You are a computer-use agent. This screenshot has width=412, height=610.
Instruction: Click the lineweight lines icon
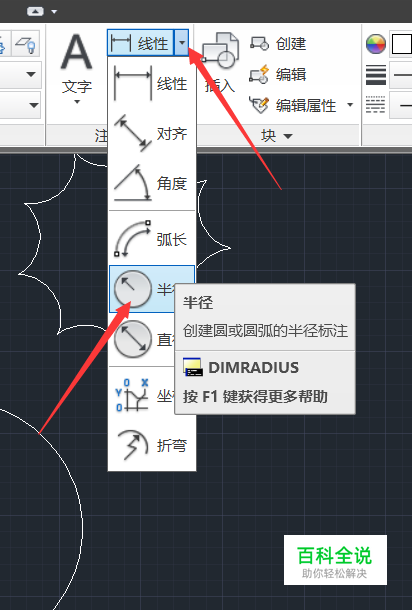(x=376, y=74)
